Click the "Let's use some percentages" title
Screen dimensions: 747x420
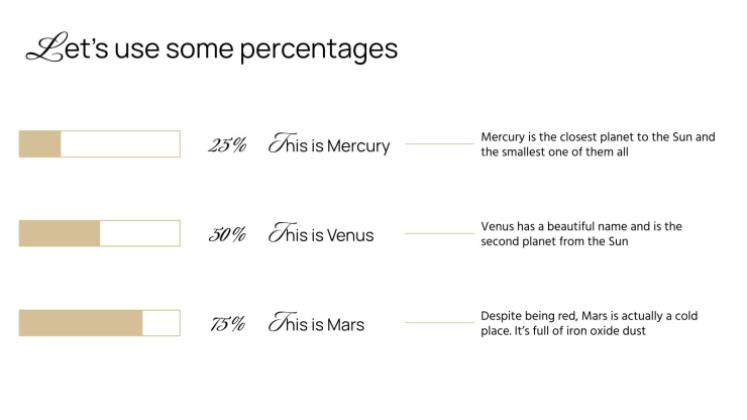coord(211,48)
